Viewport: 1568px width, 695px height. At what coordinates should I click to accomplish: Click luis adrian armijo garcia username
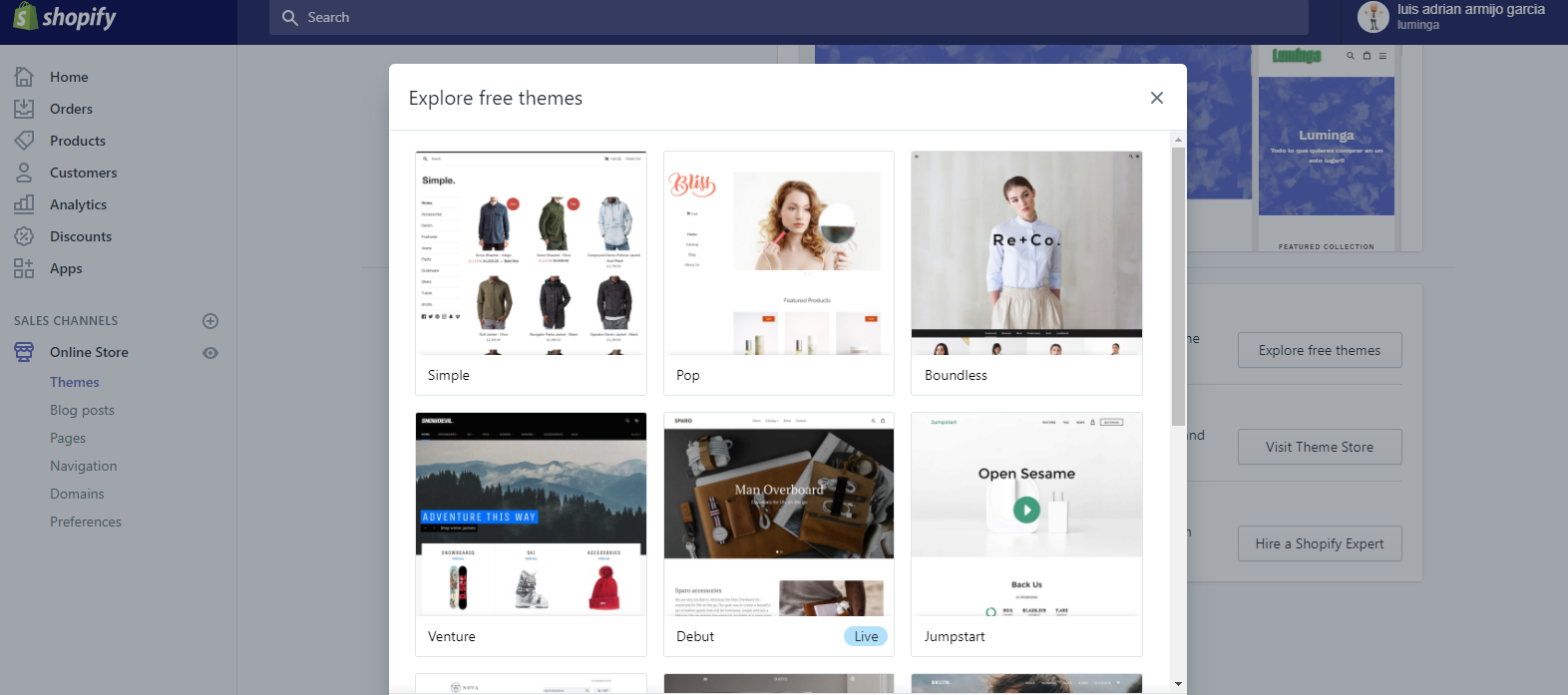click(1471, 9)
